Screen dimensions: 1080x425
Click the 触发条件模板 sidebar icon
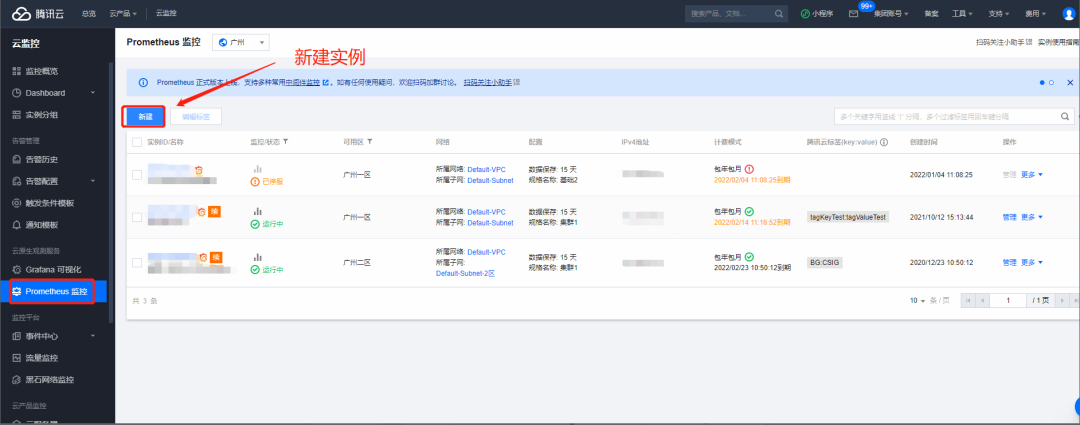coord(17,203)
